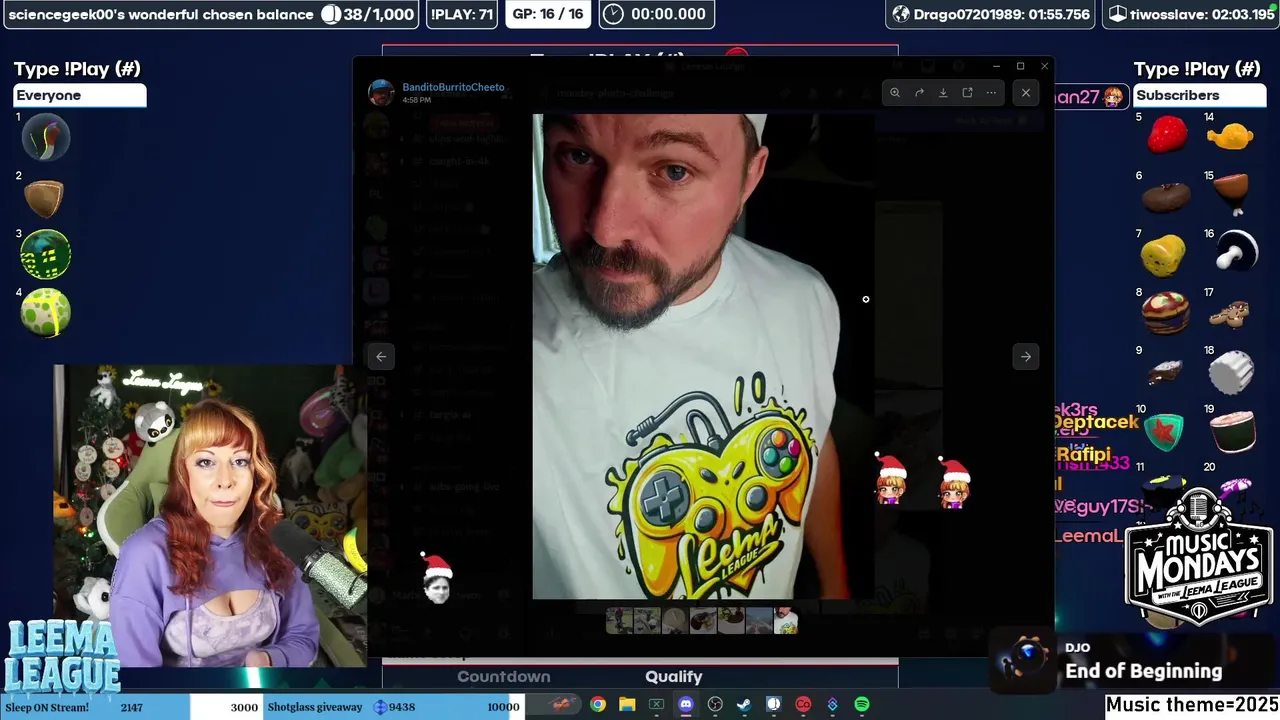Screen dimensions: 1280x720
Task: Select first thumbnail in image carousel
Action: pos(619,621)
